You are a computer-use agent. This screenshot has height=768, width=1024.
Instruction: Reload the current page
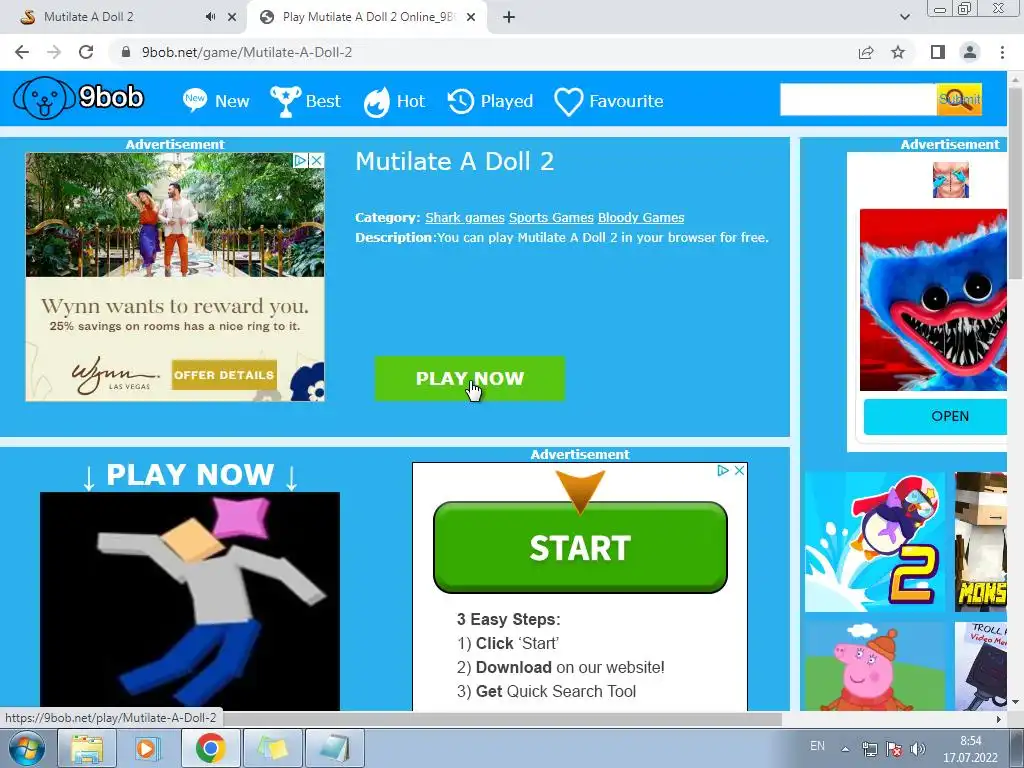[x=86, y=52]
